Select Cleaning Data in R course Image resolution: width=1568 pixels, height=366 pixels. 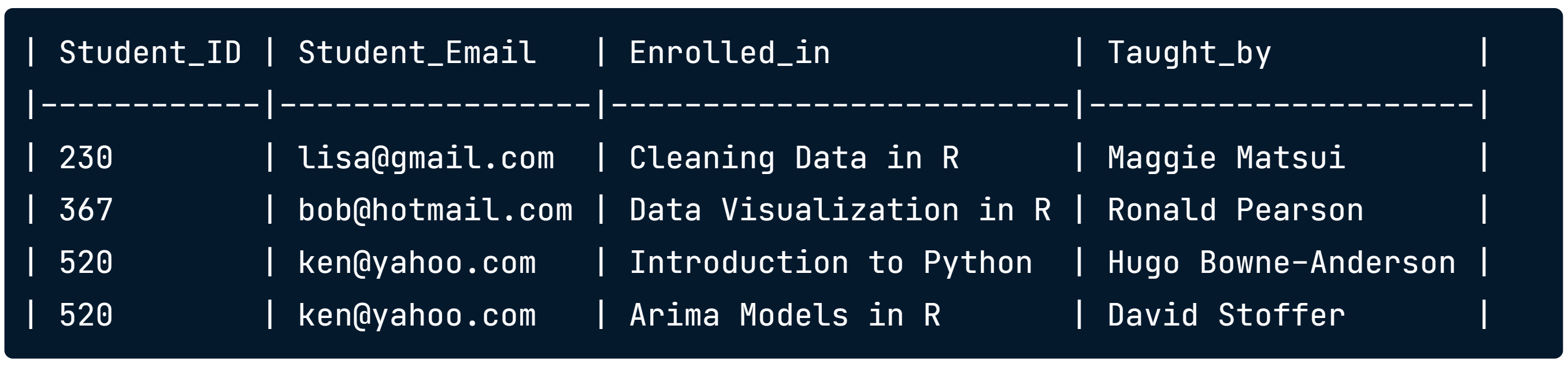click(x=794, y=158)
